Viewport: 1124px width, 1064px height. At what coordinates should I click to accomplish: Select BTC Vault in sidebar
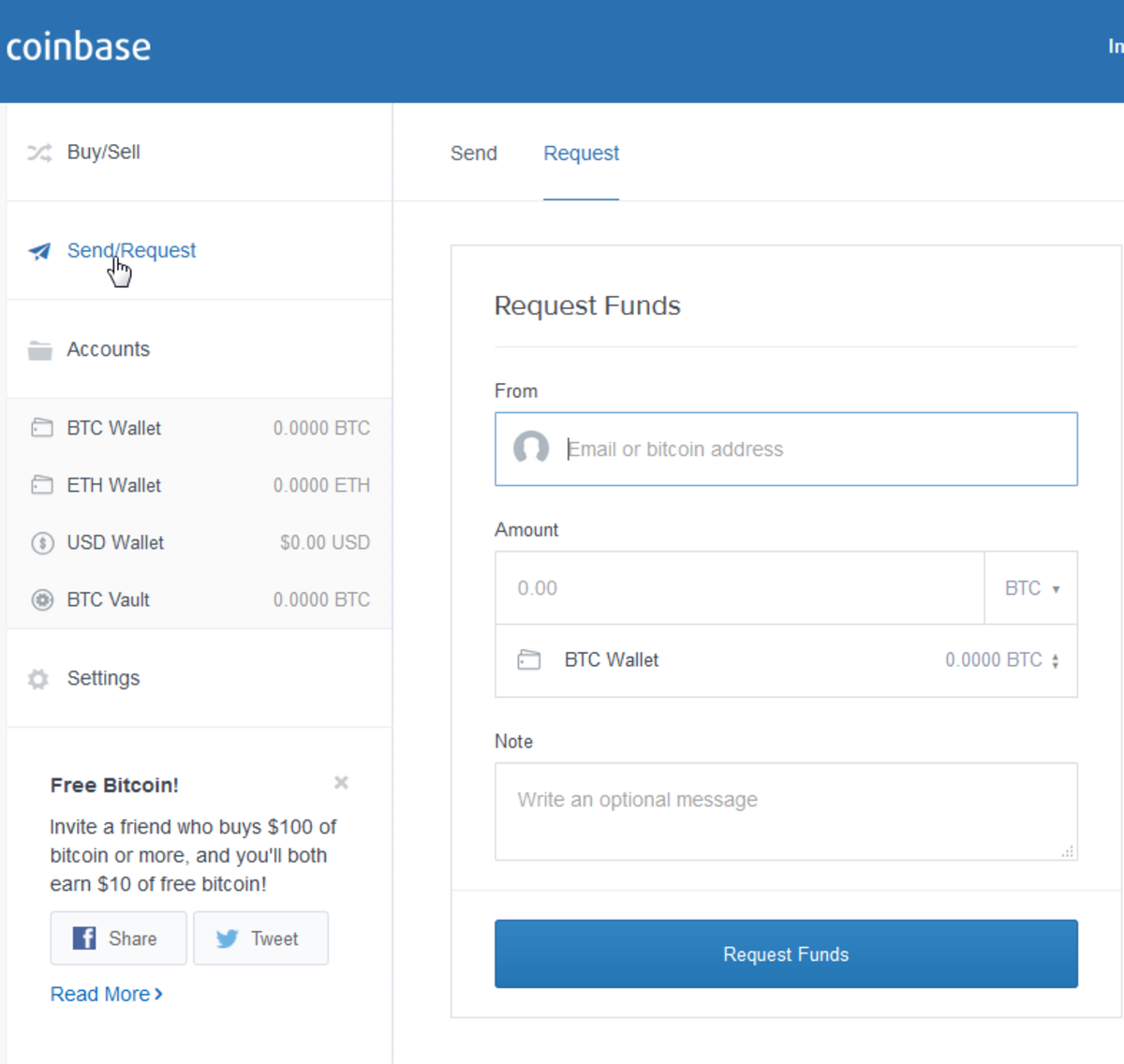(200, 599)
